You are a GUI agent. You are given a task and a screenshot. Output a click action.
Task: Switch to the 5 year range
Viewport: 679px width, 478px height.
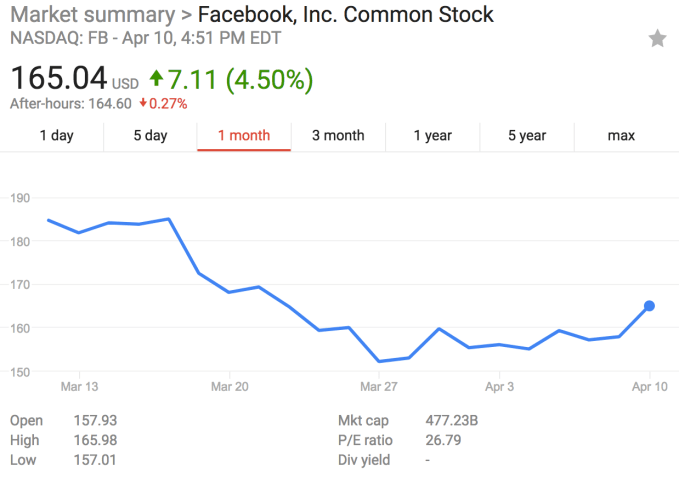526,136
